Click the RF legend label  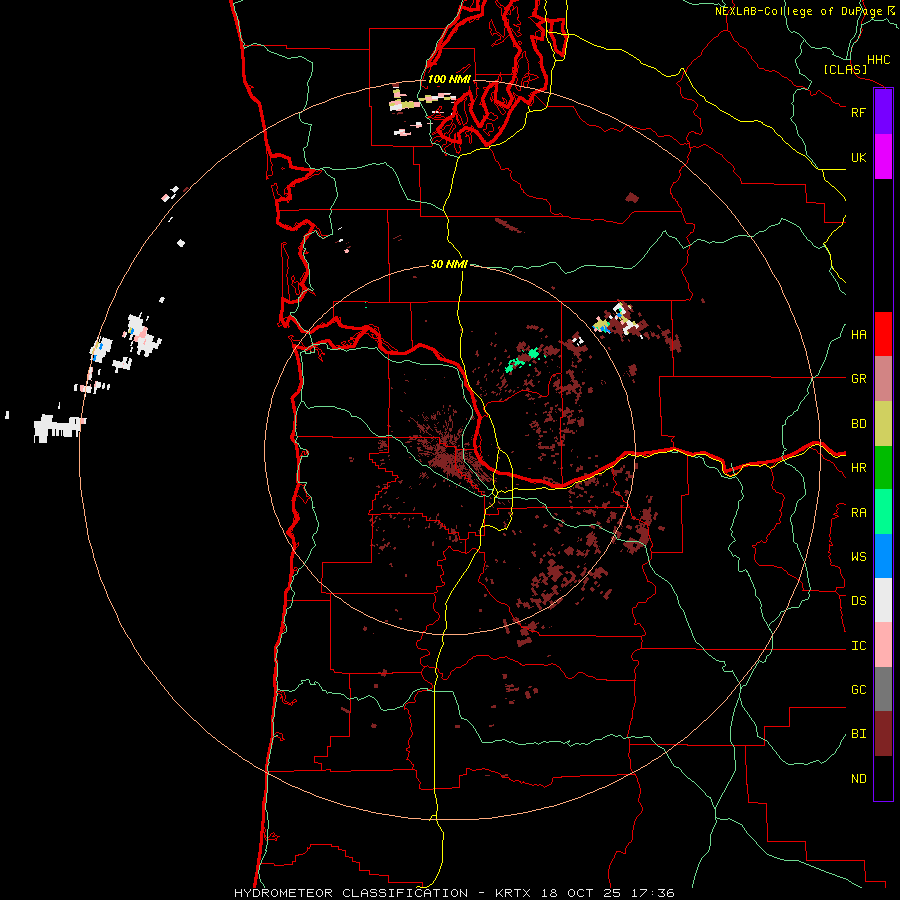(x=858, y=112)
